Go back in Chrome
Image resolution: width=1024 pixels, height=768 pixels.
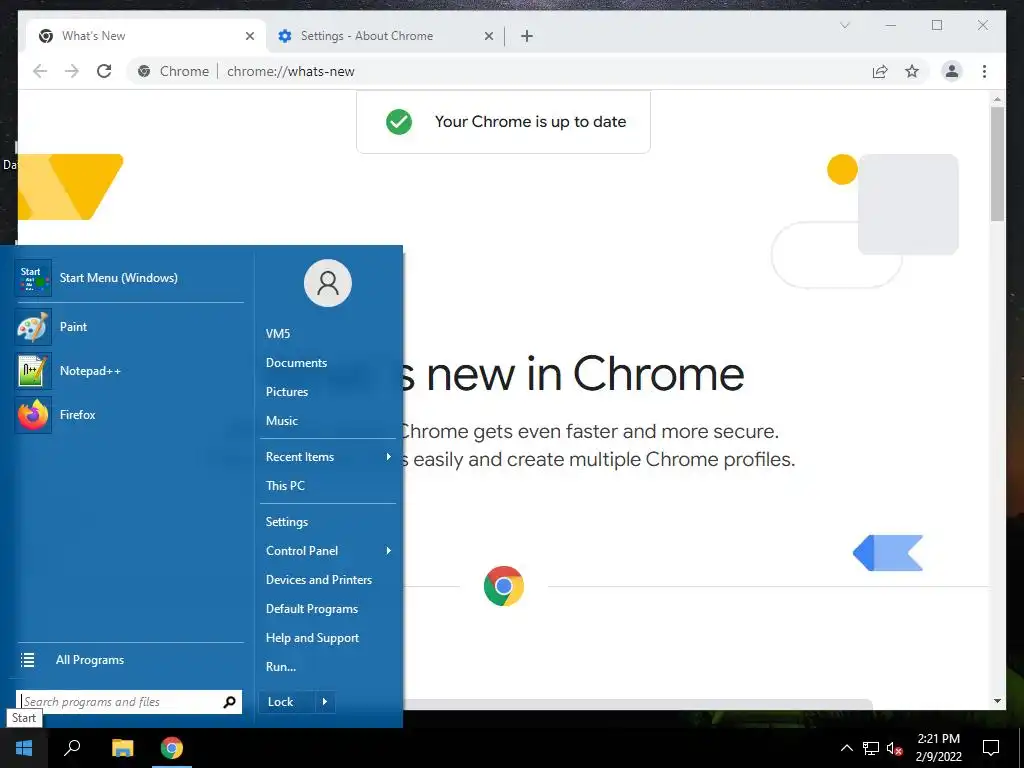click(40, 71)
